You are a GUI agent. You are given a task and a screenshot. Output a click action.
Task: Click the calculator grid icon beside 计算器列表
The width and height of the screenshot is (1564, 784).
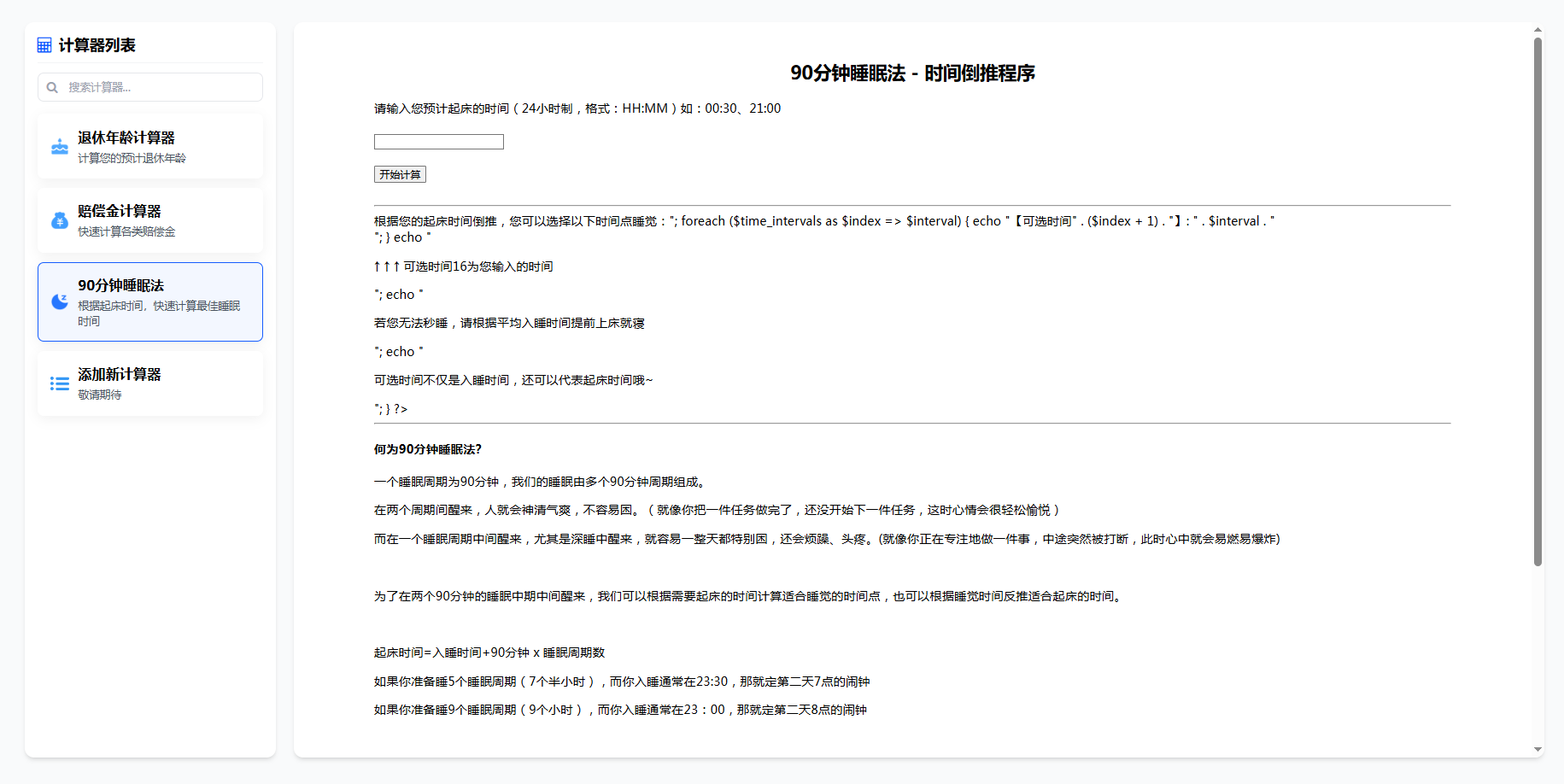44,45
